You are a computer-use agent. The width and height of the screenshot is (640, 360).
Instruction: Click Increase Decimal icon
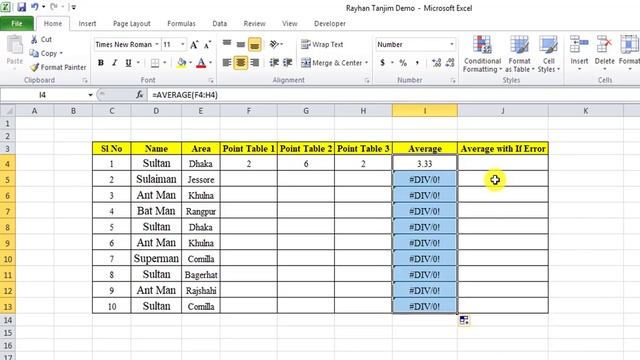point(436,63)
